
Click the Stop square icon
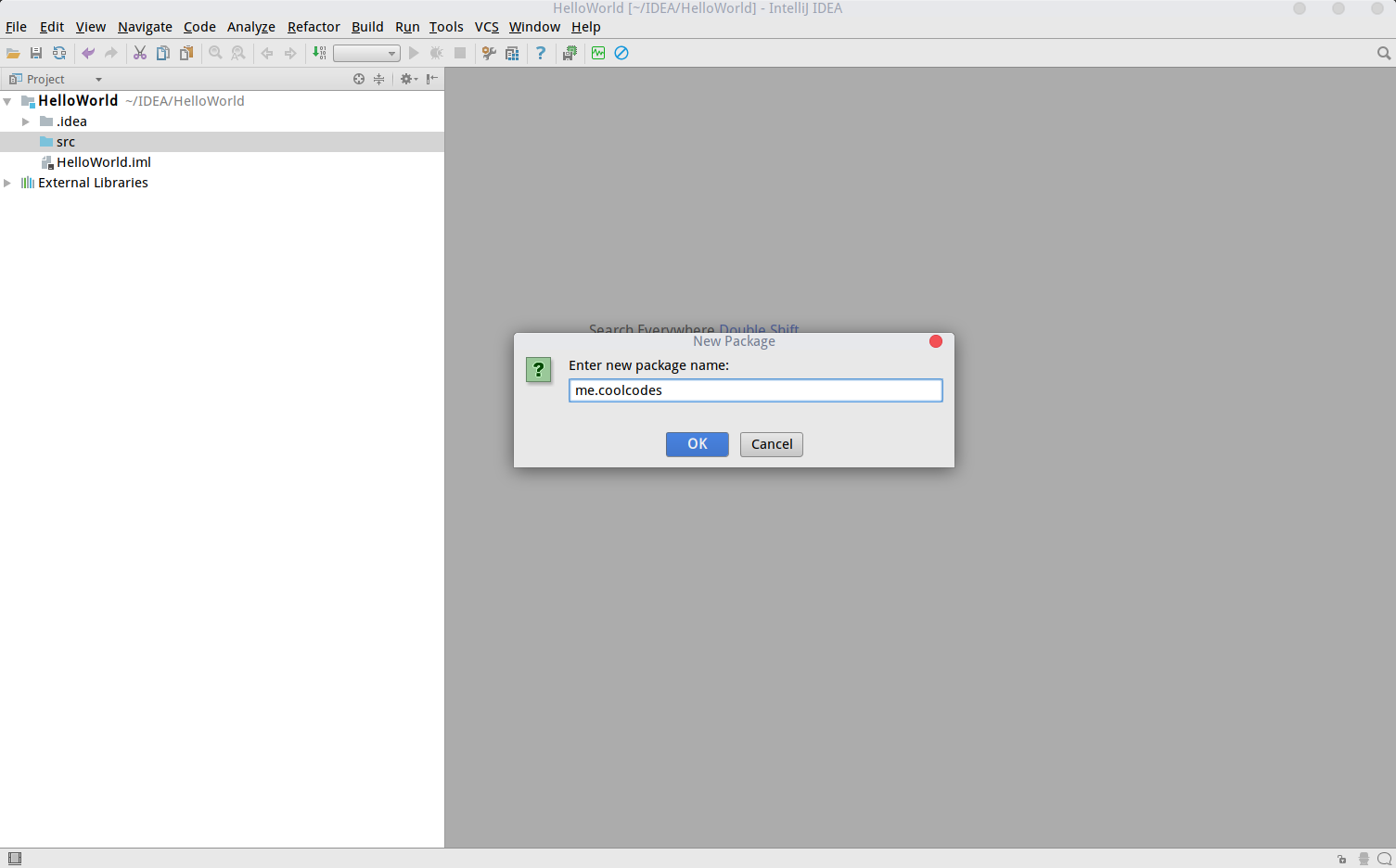tap(460, 54)
